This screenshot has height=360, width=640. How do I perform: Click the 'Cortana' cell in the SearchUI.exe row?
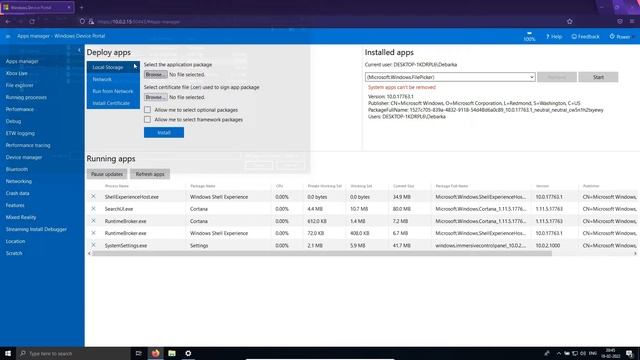[199, 209]
